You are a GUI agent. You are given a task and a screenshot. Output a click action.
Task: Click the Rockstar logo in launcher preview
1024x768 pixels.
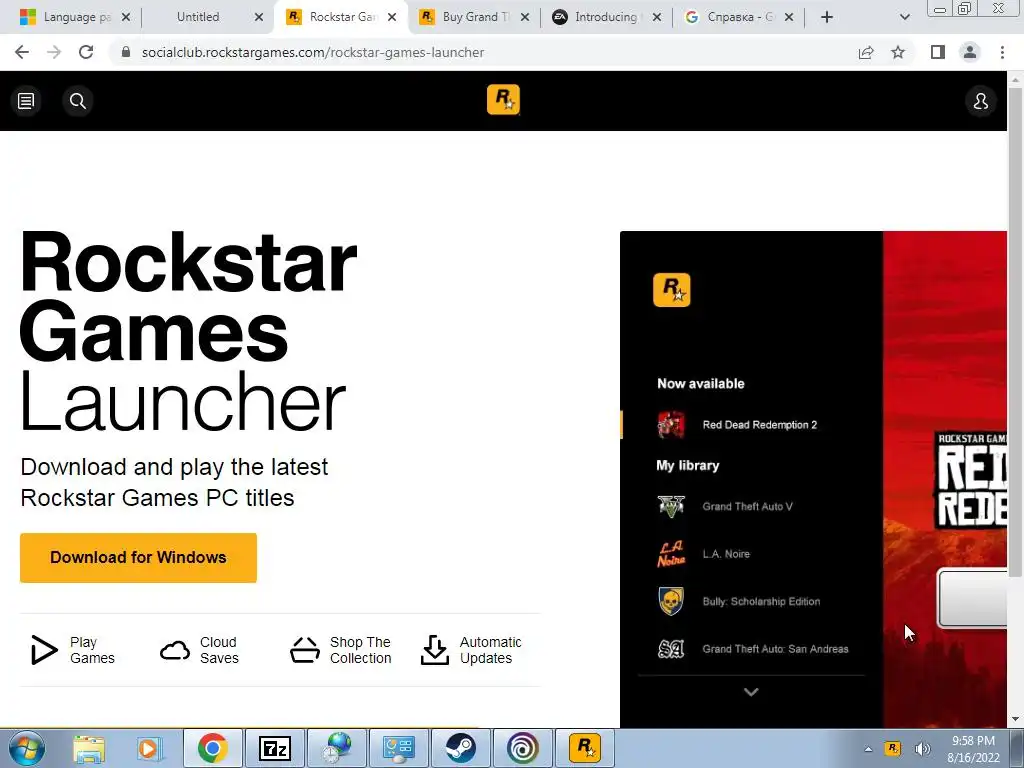[x=671, y=290]
